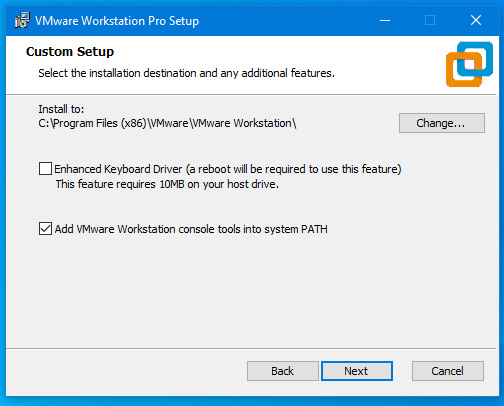Click the Add VMware Workstation console tools label
The height and width of the screenshot is (406, 504).
pos(191,229)
